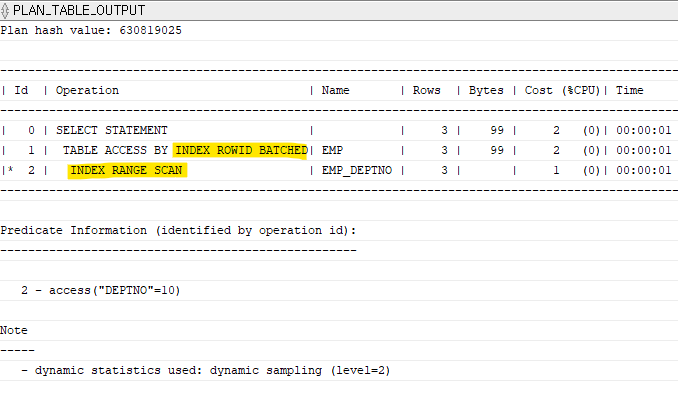The image size is (678, 399).
Task: Click the EMP table name
Action: (332, 150)
